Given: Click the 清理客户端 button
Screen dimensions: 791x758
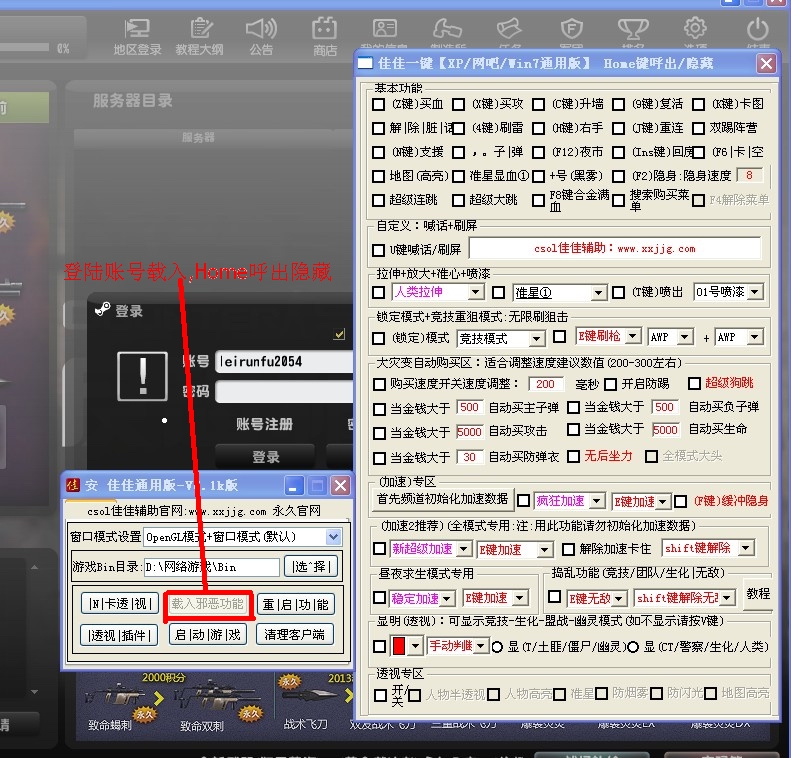Looking at the screenshot, I should point(295,634).
